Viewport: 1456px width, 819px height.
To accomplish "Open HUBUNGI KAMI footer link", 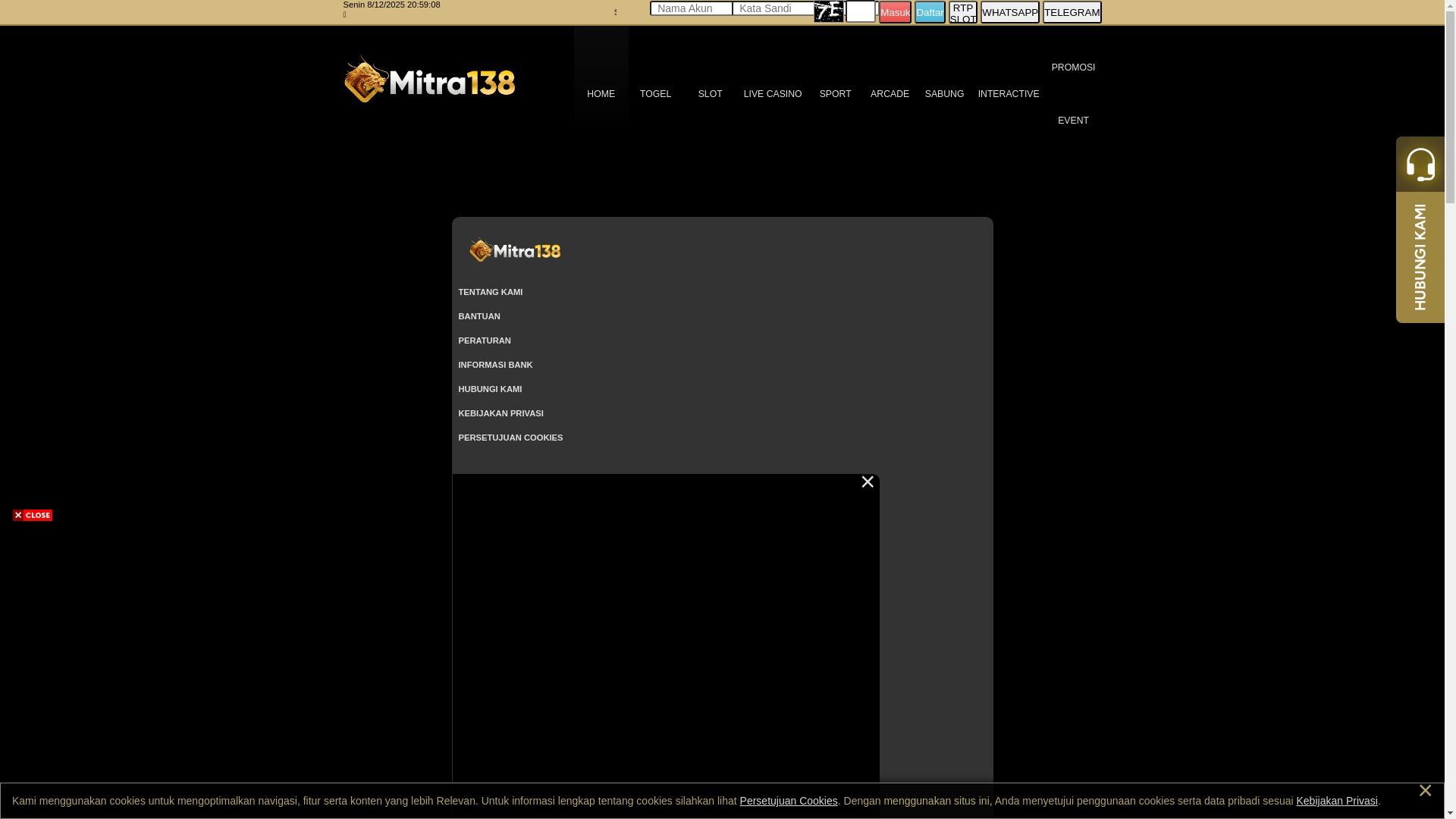I will [x=490, y=389].
